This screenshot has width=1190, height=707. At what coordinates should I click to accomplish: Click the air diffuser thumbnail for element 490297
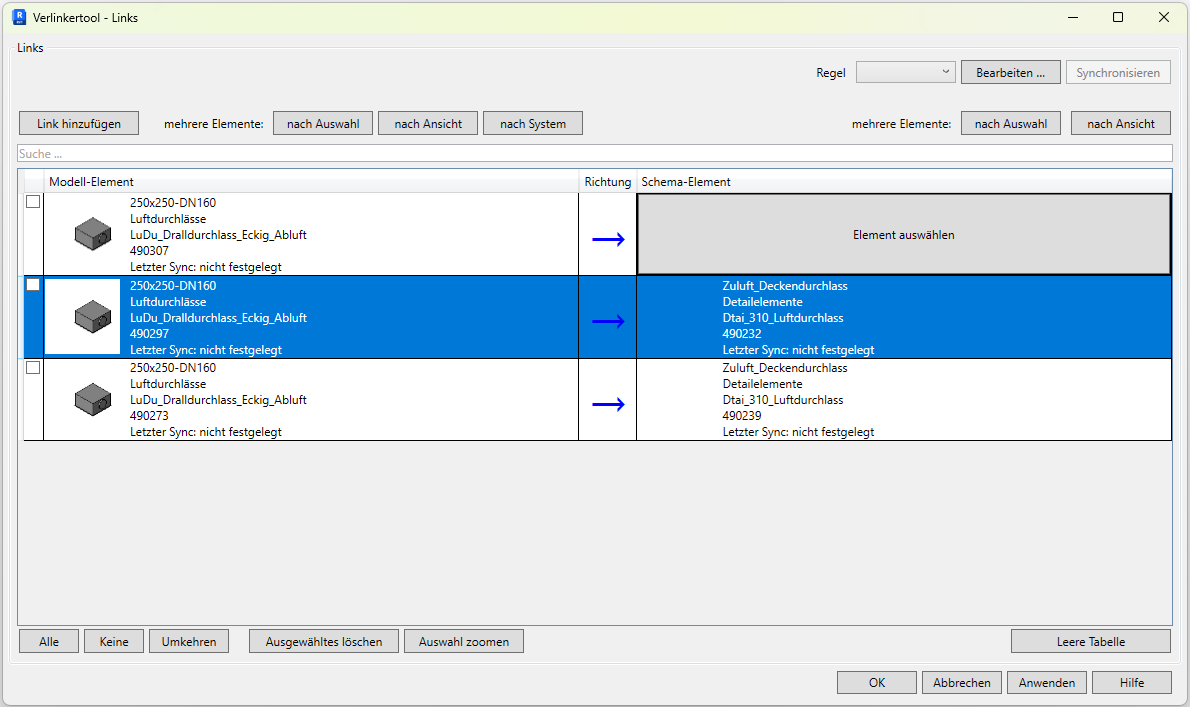(x=93, y=317)
